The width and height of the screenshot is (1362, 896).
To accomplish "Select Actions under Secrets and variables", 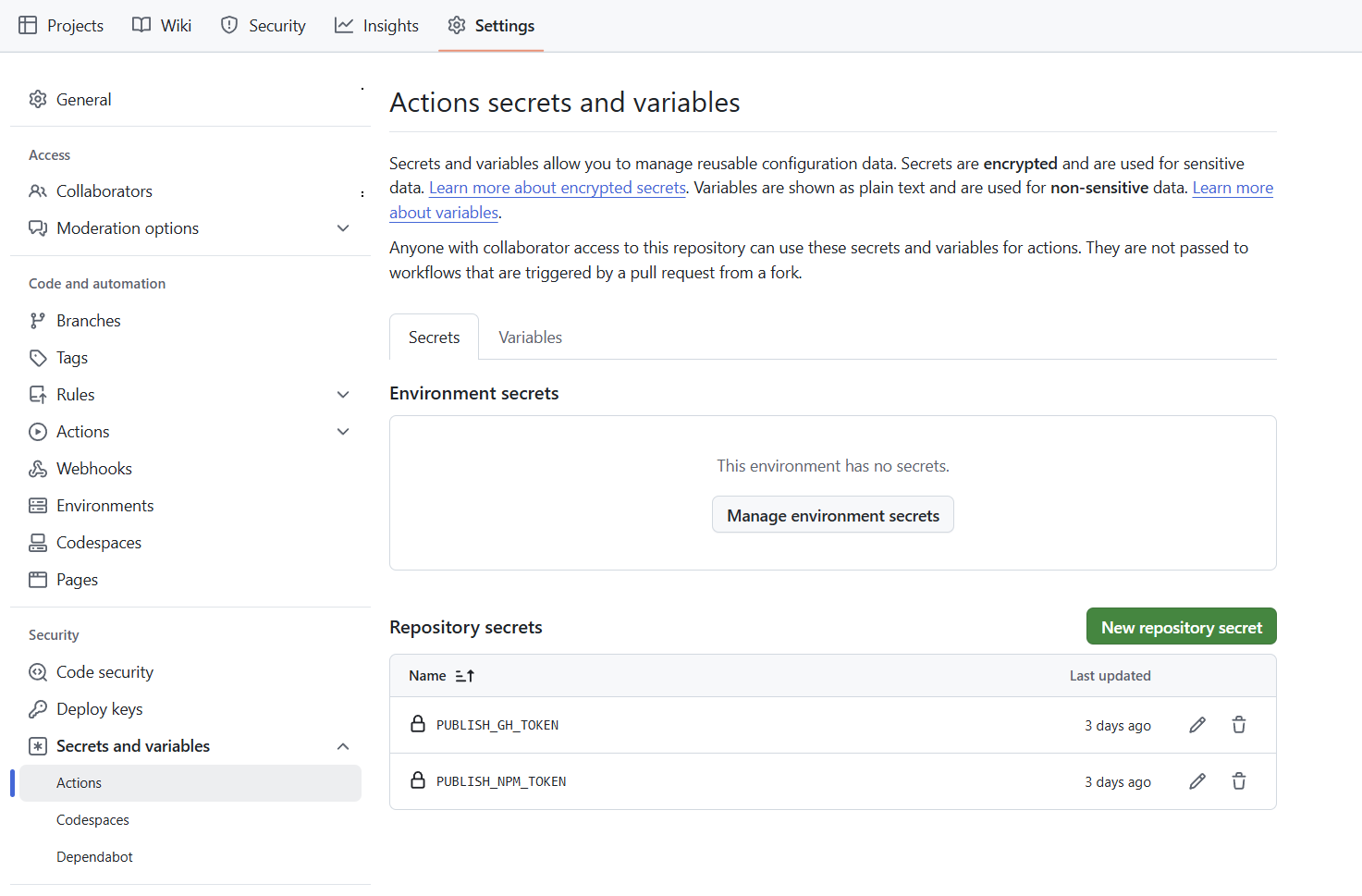I will click(x=190, y=783).
